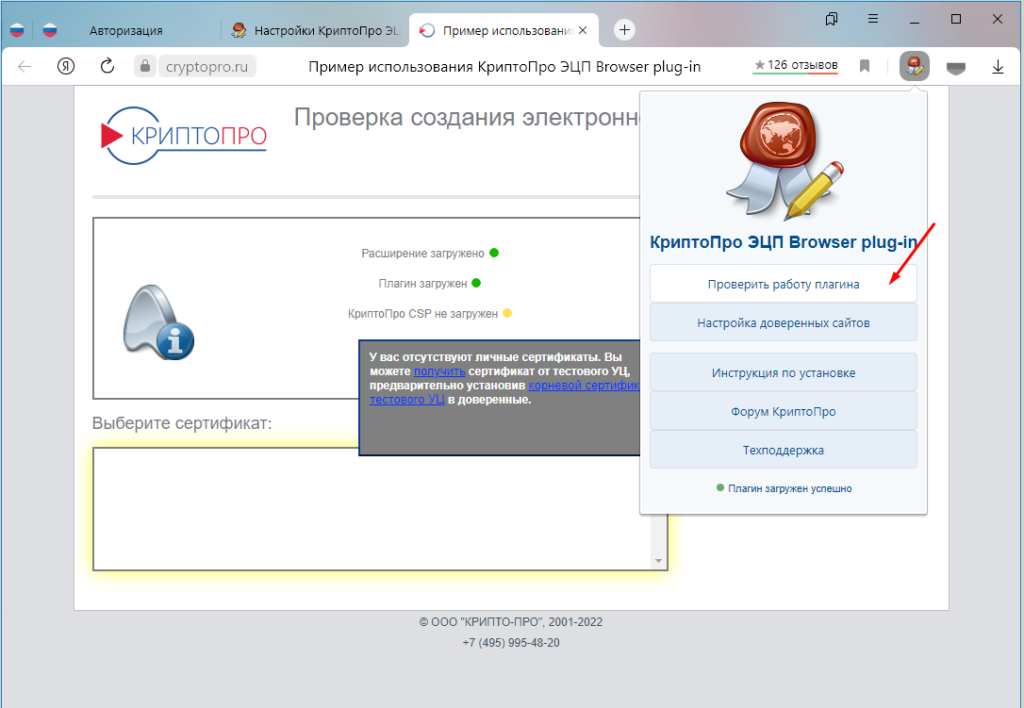
Task: Bookmark this page
Action: coord(865,67)
